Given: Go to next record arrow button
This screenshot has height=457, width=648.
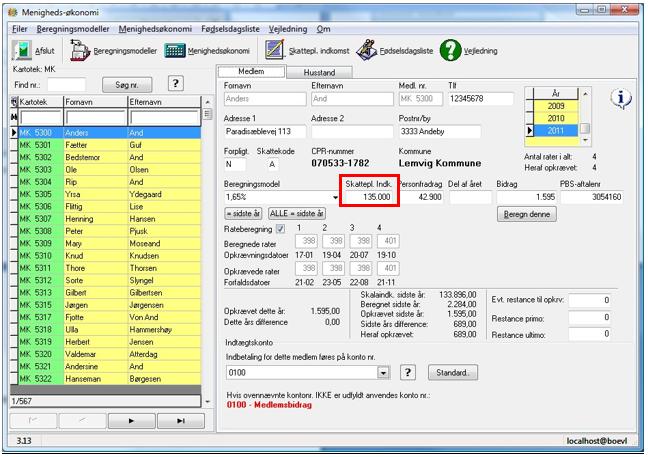Looking at the screenshot, I should (x=131, y=421).
